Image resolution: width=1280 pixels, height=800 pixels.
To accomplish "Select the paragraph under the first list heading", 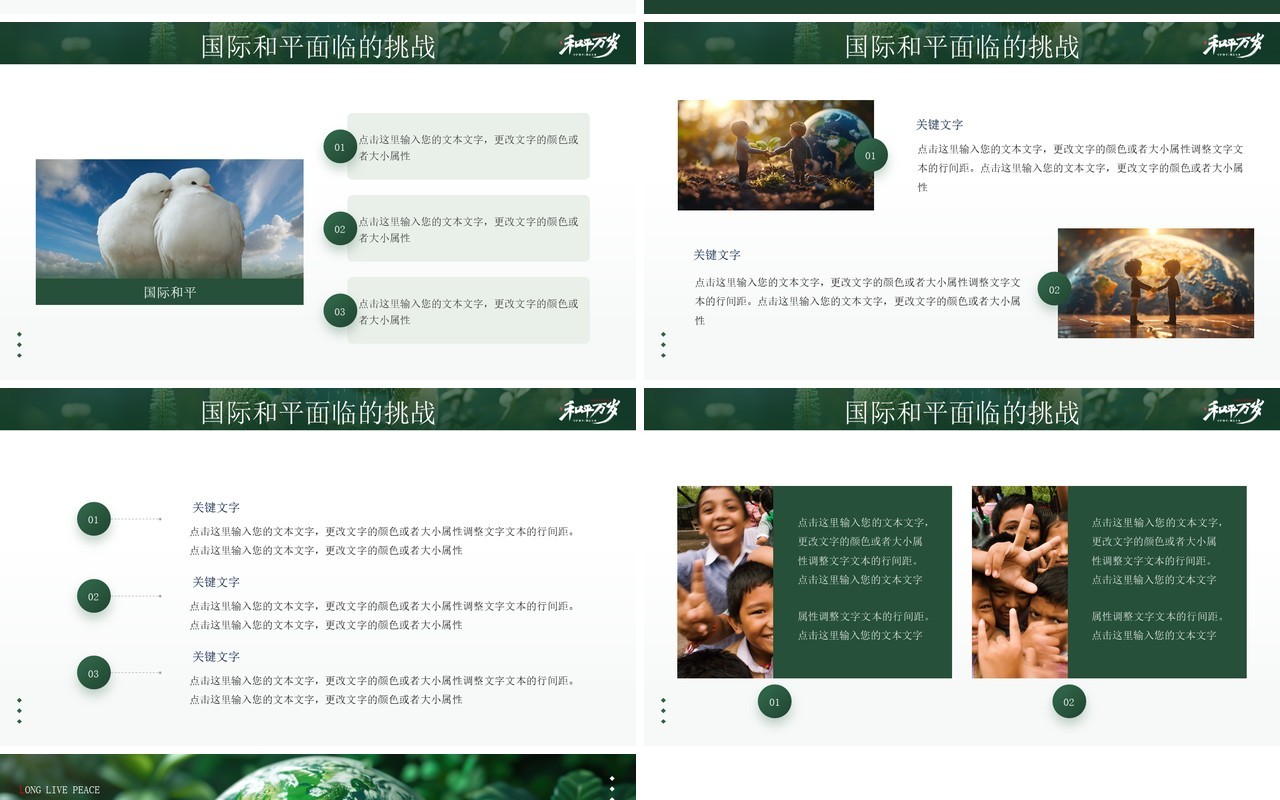I will tap(383, 541).
